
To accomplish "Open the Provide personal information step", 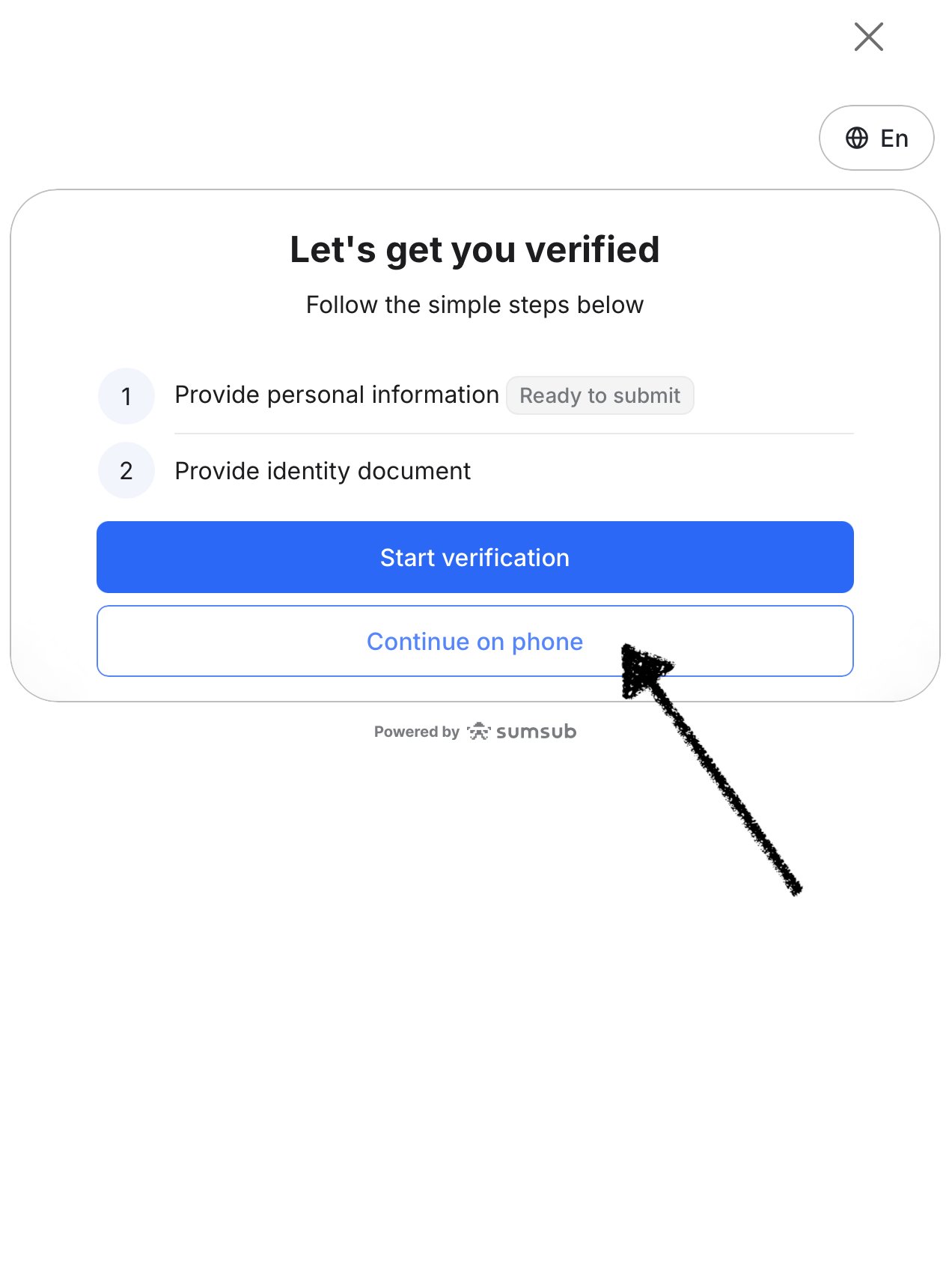I will 337,395.
